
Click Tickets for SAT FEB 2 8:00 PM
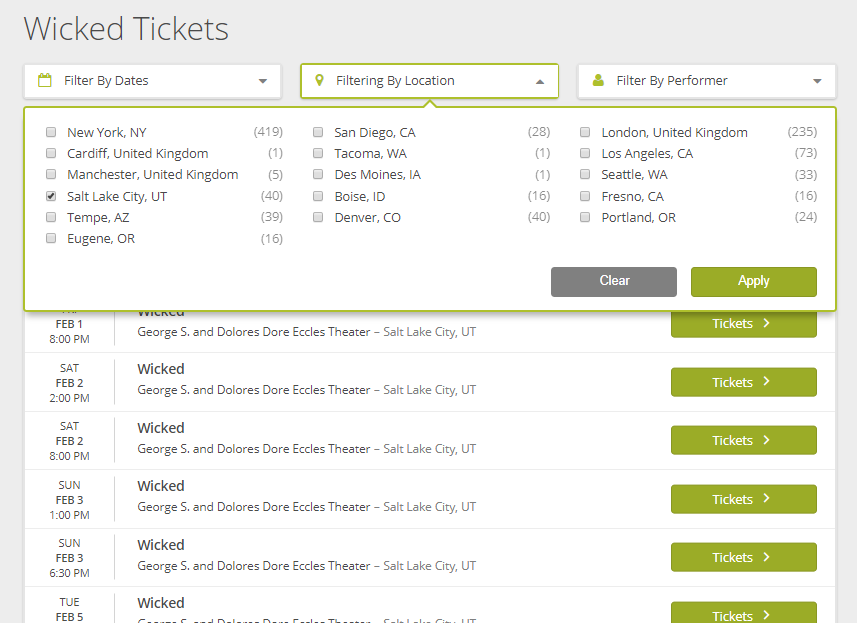click(x=744, y=440)
